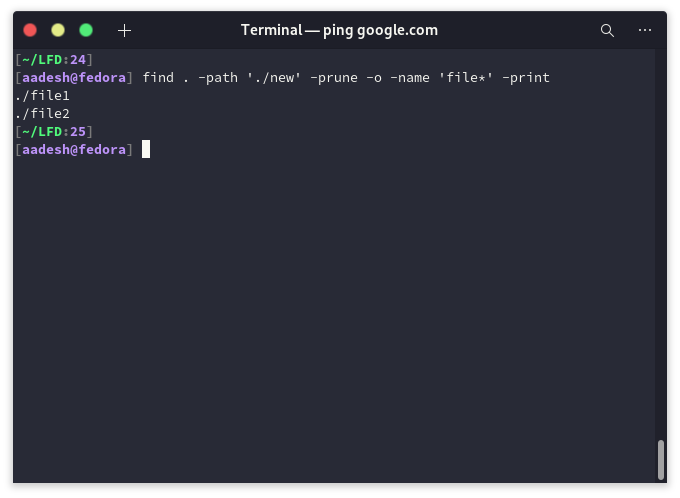This screenshot has width=680, height=498.
Task: Click the Terminal — ping google.com title
Action: (x=339, y=30)
